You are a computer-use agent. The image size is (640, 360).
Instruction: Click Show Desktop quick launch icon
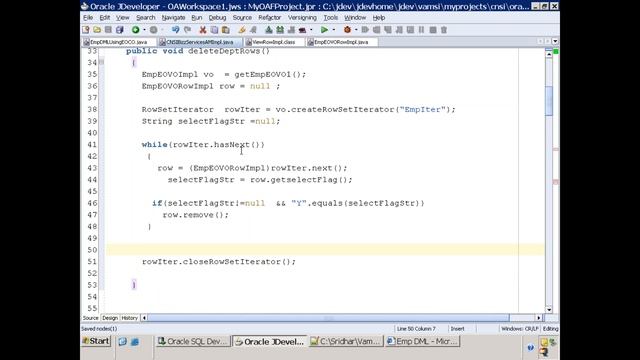pyautogui.click(x=122, y=342)
